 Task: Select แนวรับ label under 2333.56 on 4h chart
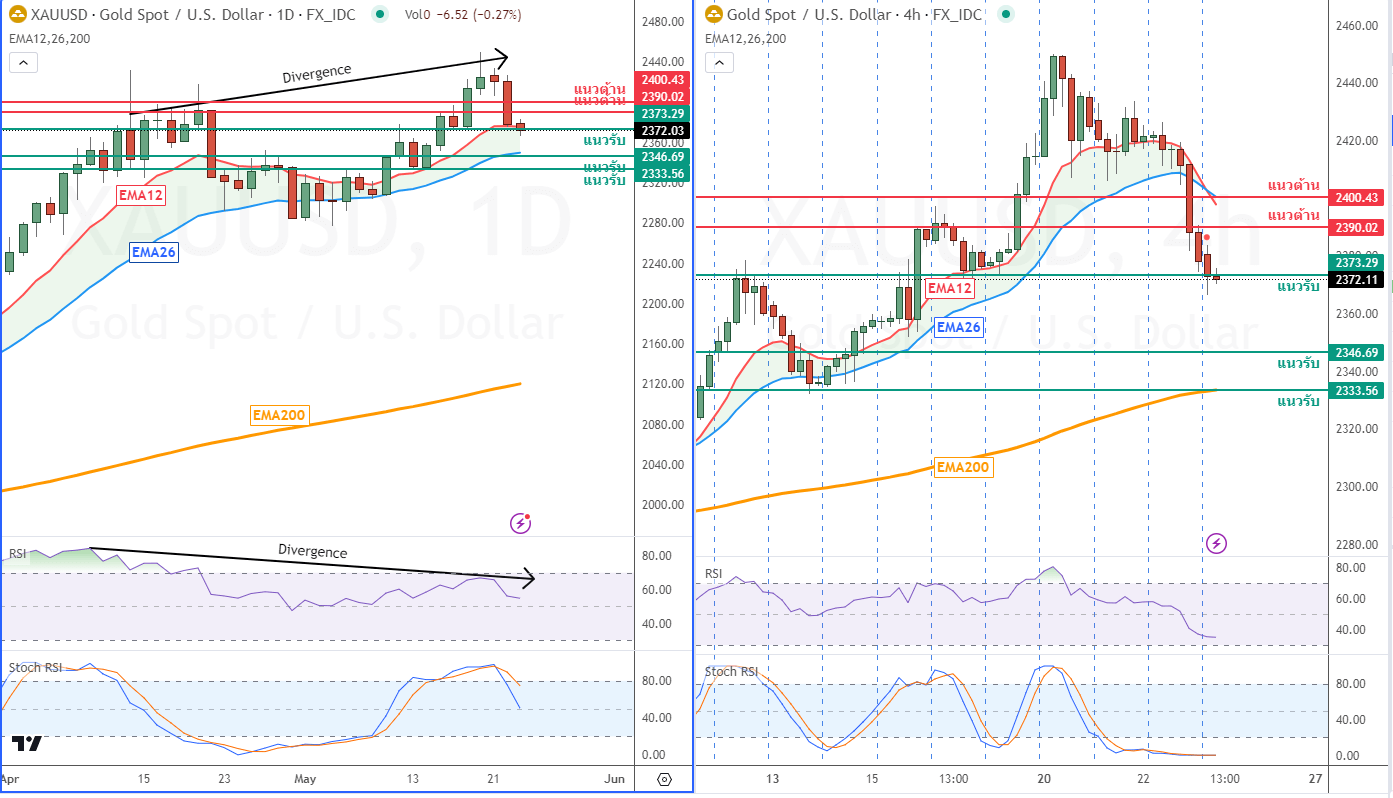click(1298, 402)
